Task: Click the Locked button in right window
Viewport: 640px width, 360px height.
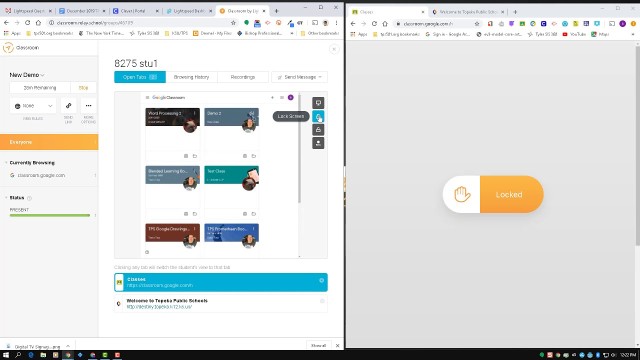Action: tap(511, 194)
